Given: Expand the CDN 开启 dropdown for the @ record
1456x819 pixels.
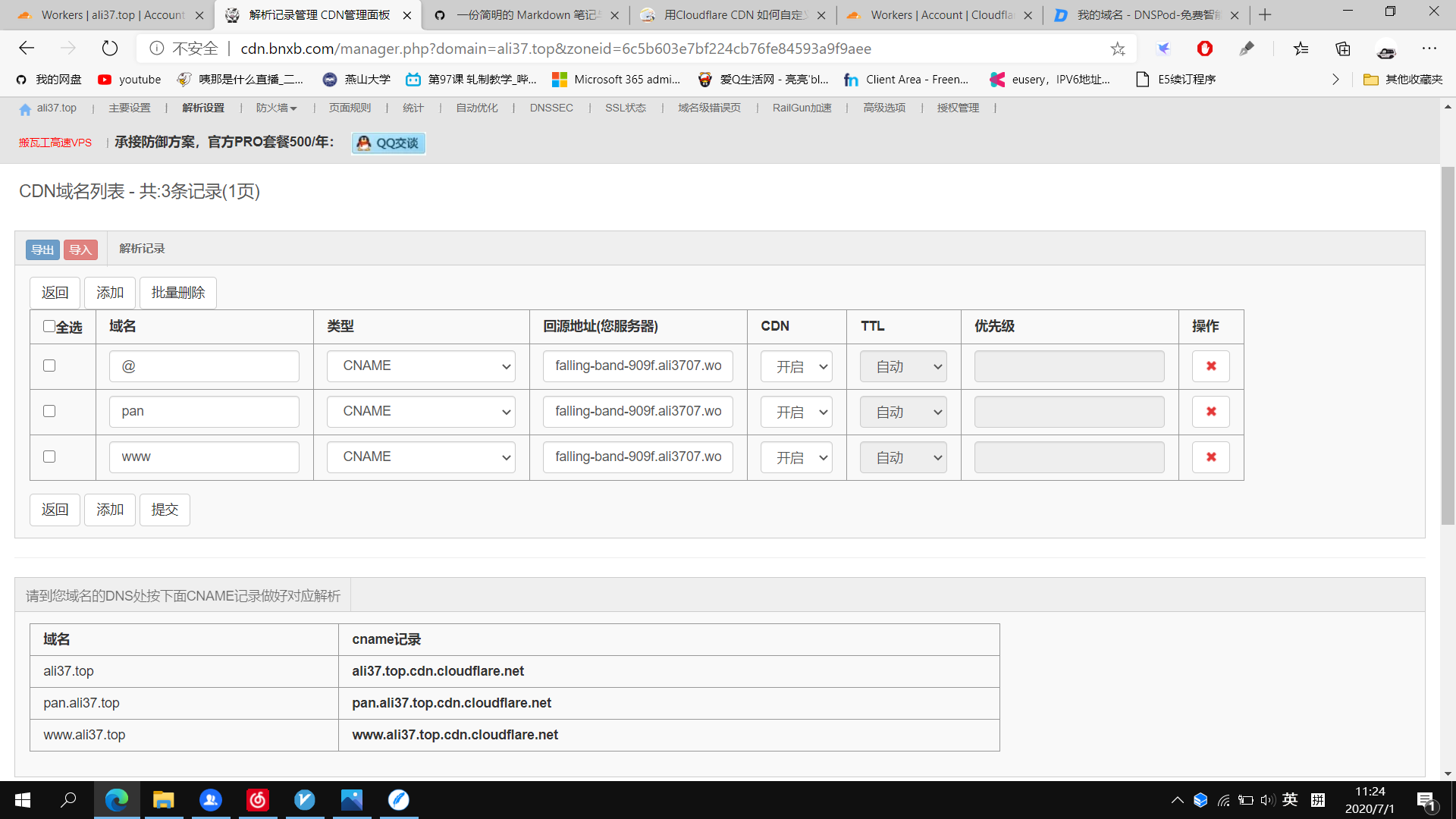Looking at the screenshot, I should click(796, 366).
